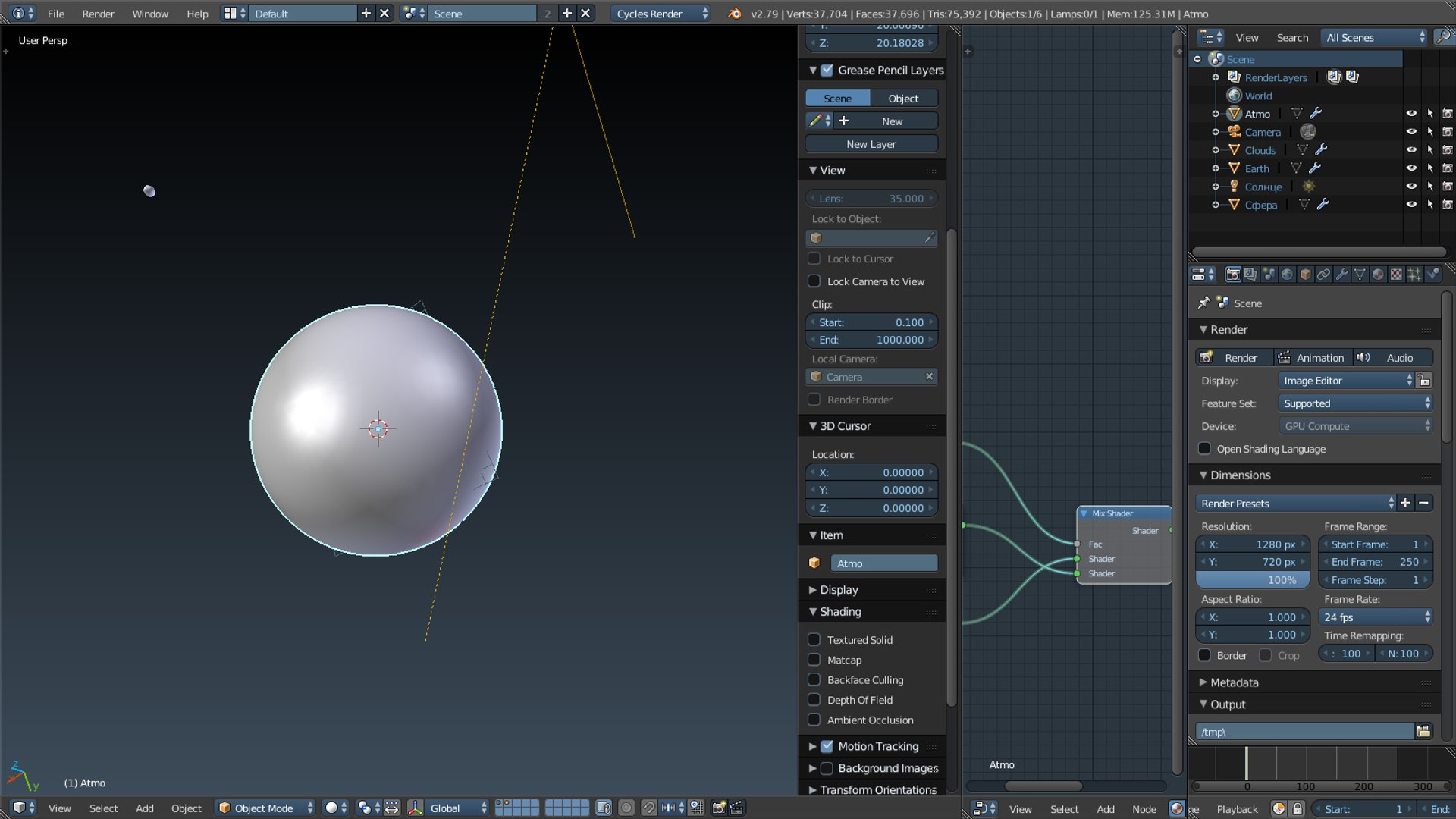The width and height of the screenshot is (1456, 819).
Task: Click the output path folder browse icon
Action: (x=1423, y=732)
